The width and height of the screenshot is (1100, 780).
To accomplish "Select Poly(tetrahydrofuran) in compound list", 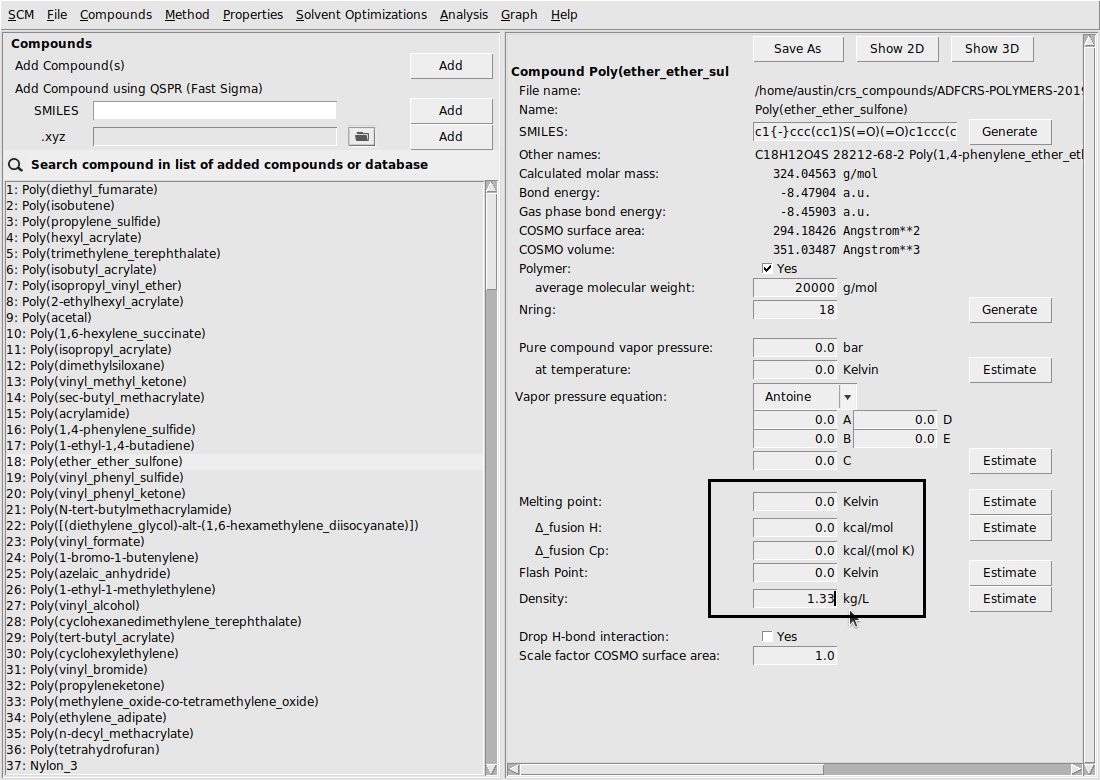I will (83, 749).
